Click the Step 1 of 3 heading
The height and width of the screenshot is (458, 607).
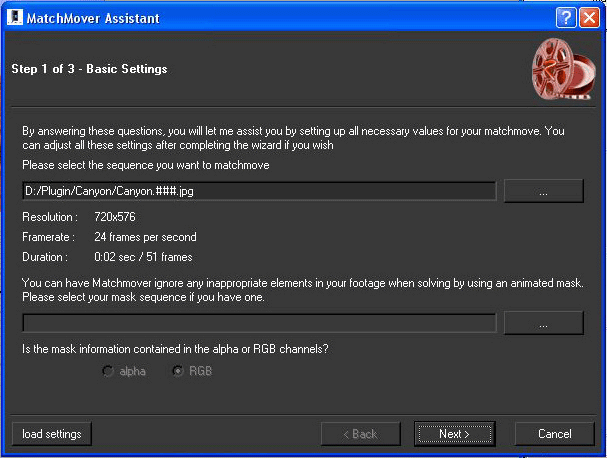[x=89, y=69]
